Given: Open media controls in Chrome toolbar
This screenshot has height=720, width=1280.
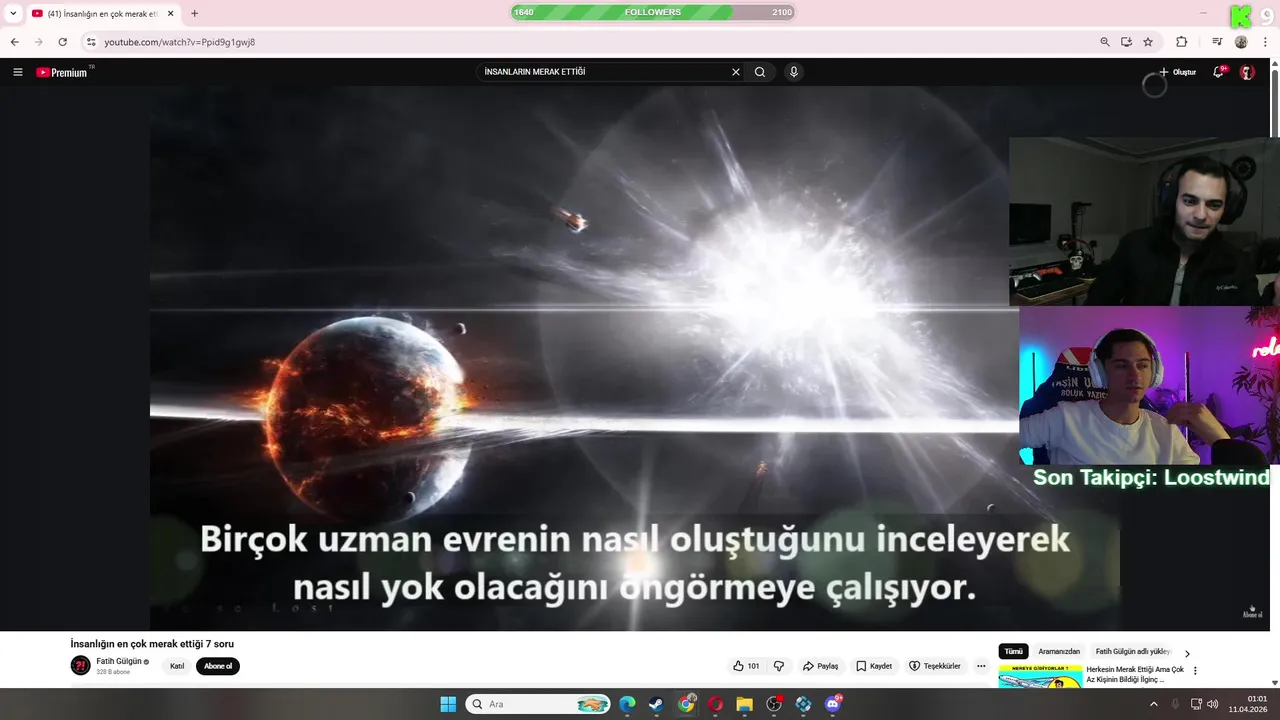Looking at the screenshot, I should (x=1217, y=42).
